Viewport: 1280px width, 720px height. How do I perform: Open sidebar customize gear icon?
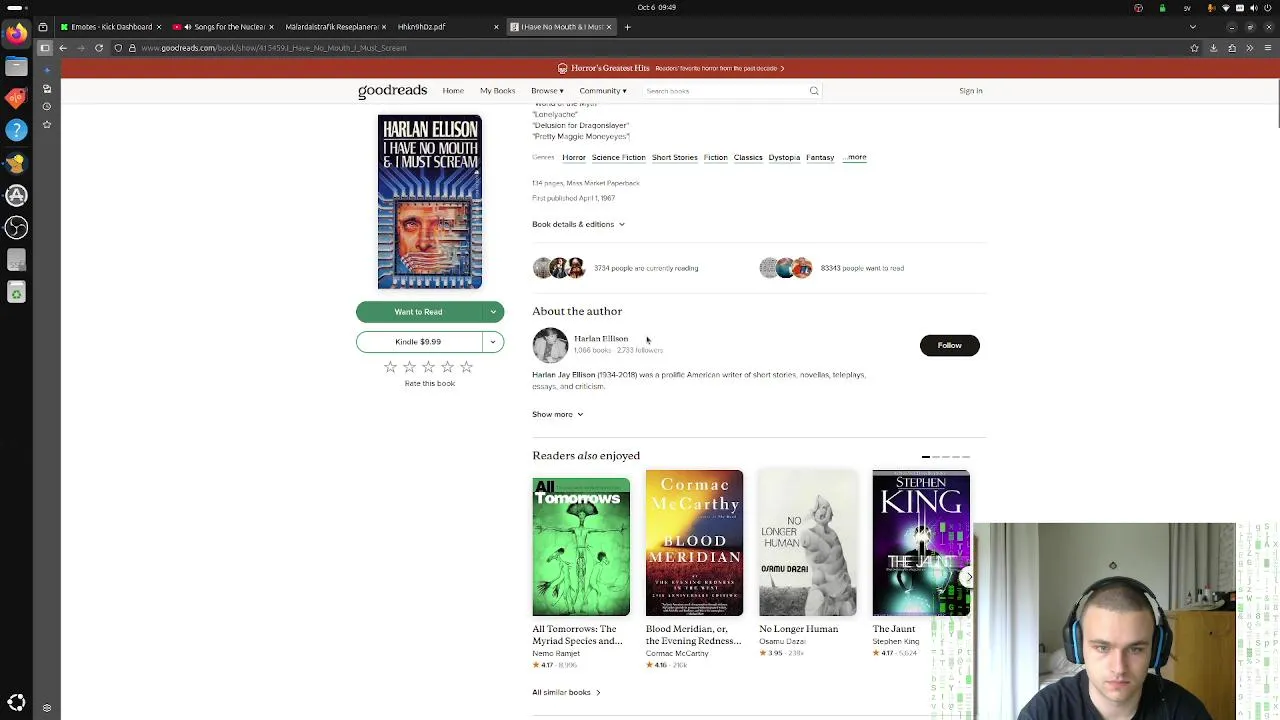pos(47,708)
